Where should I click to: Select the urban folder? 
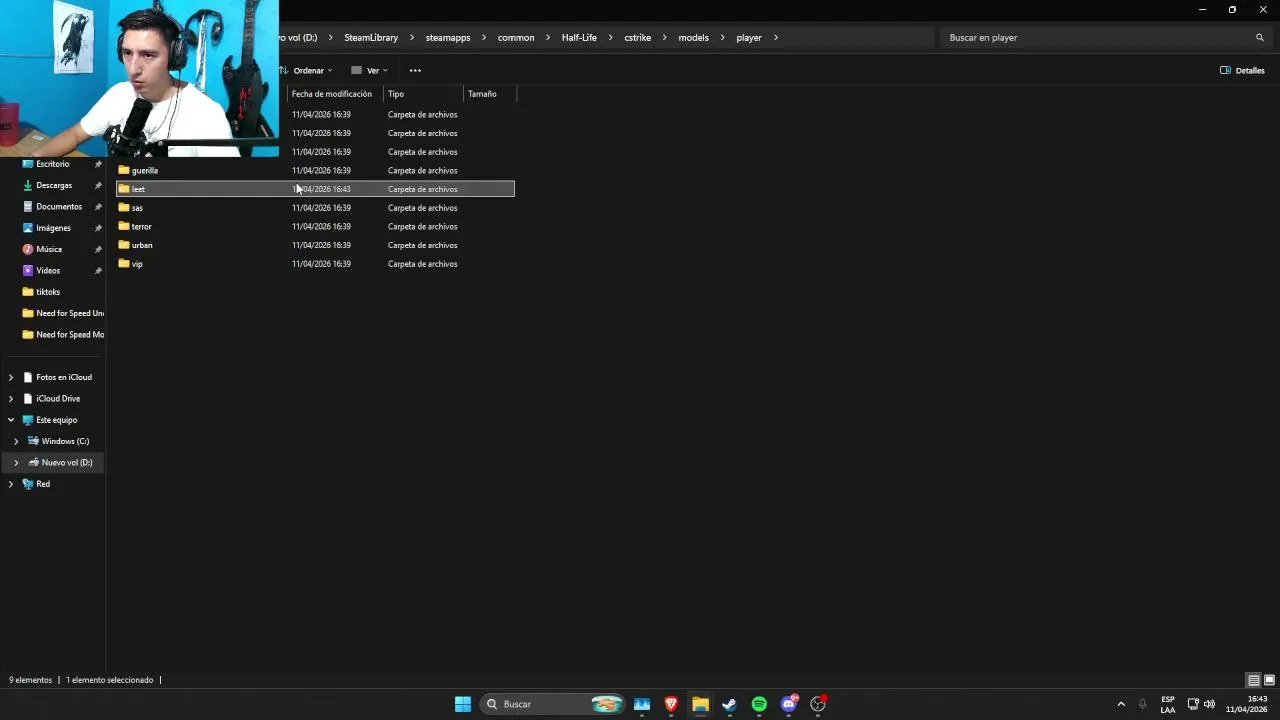(315, 245)
